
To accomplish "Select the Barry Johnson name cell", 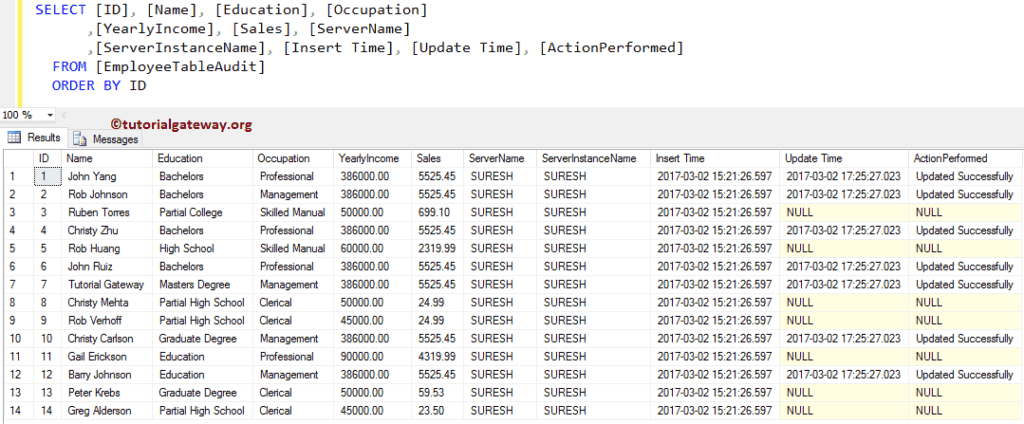I will [107, 375].
